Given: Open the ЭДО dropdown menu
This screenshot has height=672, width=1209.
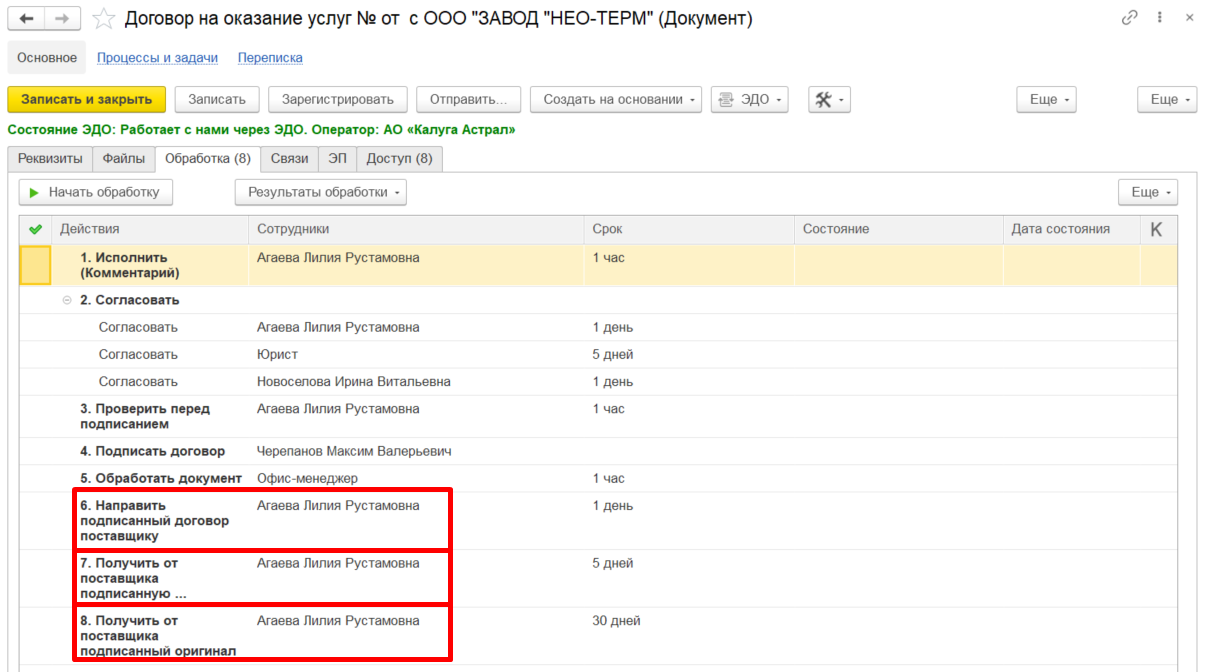Looking at the screenshot, I should [750, 99].
